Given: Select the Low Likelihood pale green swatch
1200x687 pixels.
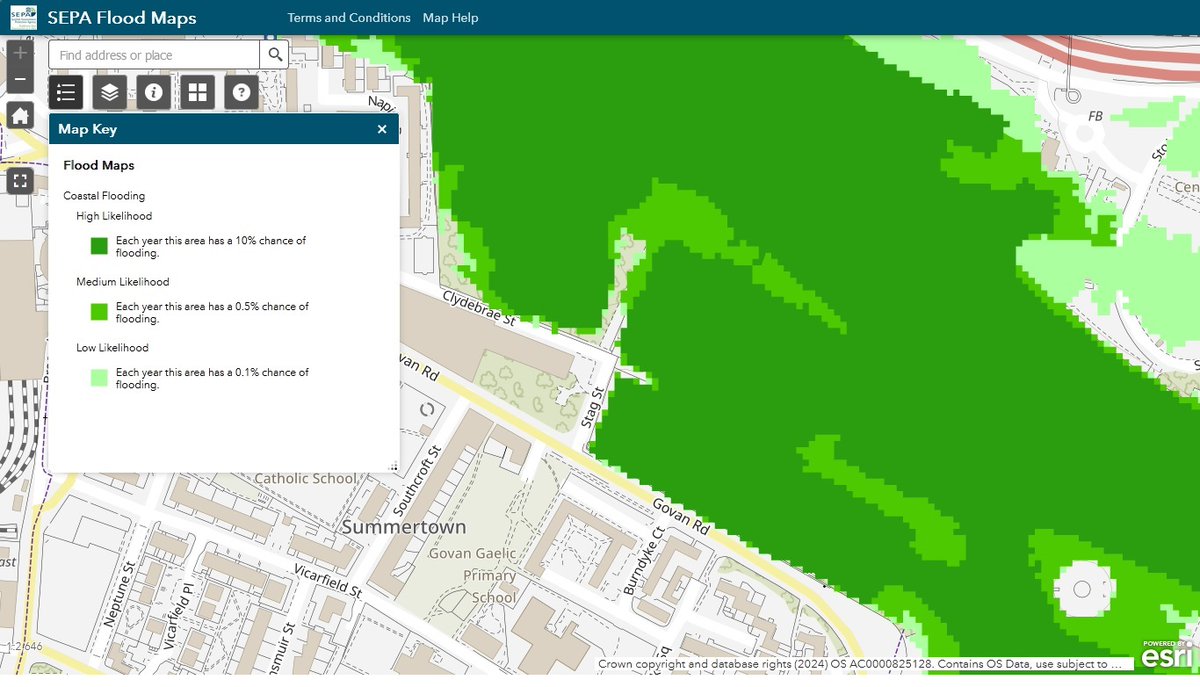Looking at the screenshot, I should (x=97, y=378).
